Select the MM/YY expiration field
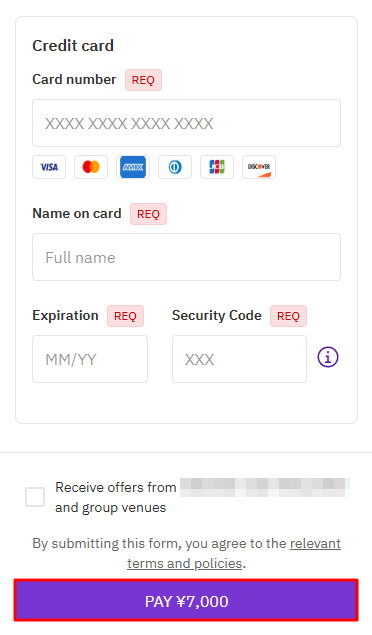This screenshot has height=635, width=372. click(90, 359)
